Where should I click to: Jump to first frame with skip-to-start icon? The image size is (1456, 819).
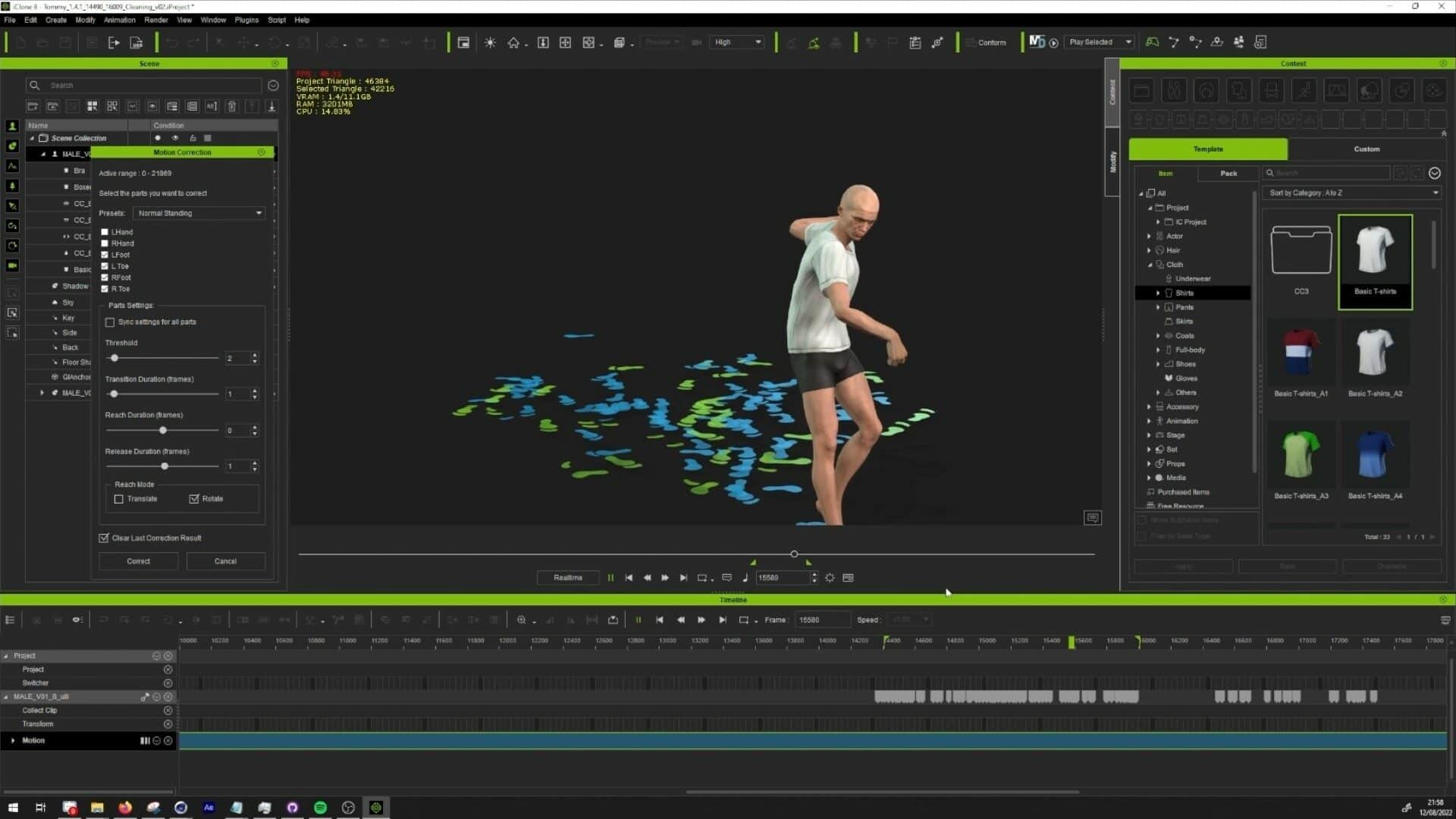coord(629,577)
